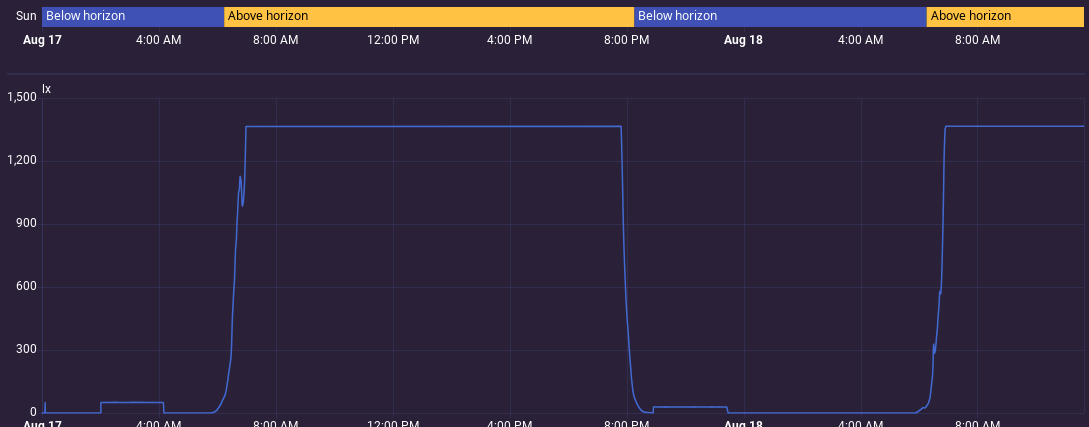The image size is (1089, 427).
Task: Click the lx unit label above the chart
Action: (x=47, y=89)
